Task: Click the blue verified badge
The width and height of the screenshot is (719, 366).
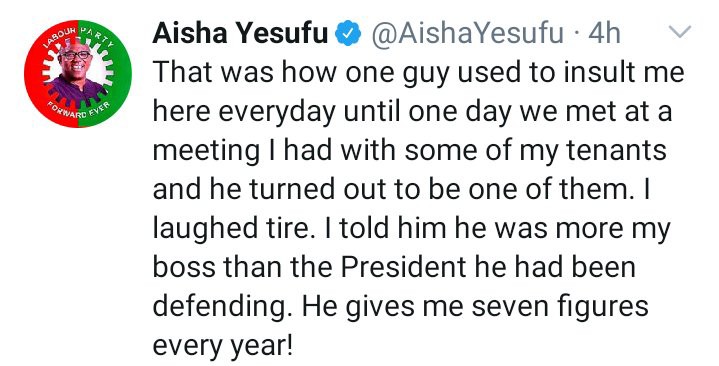Action: [x=348, y=34]
